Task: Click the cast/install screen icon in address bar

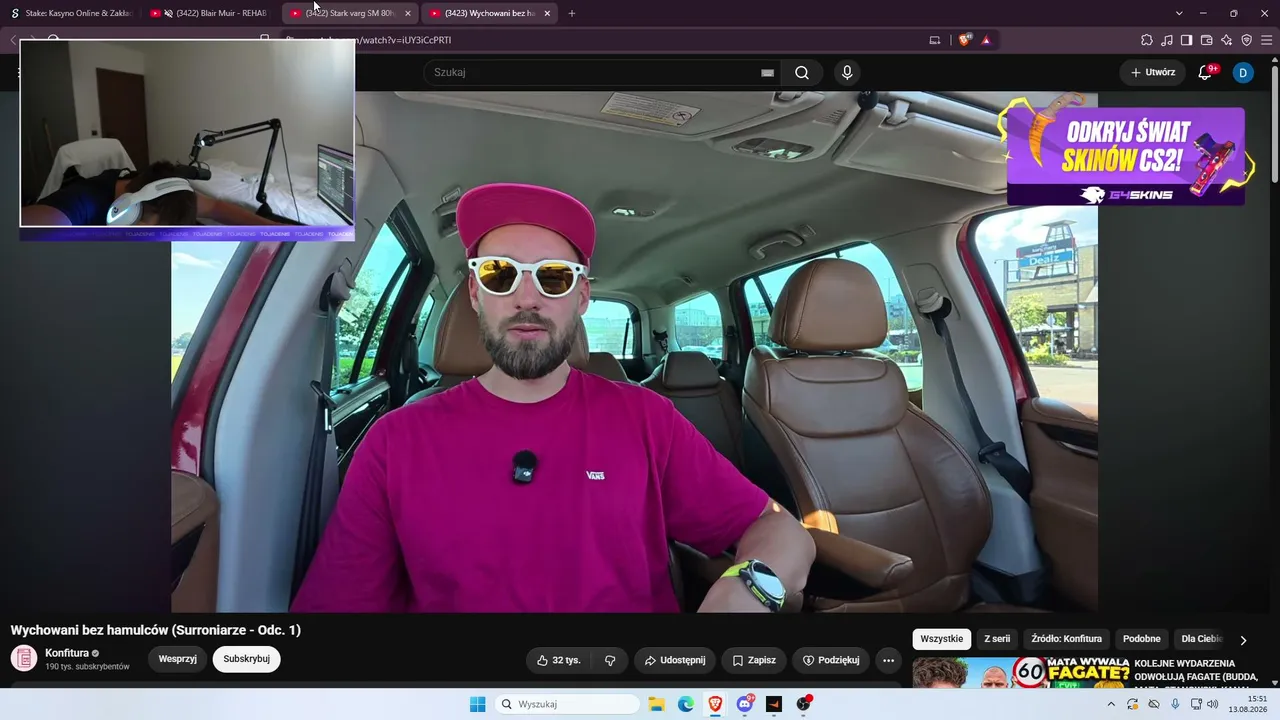Action: point(935,40)
